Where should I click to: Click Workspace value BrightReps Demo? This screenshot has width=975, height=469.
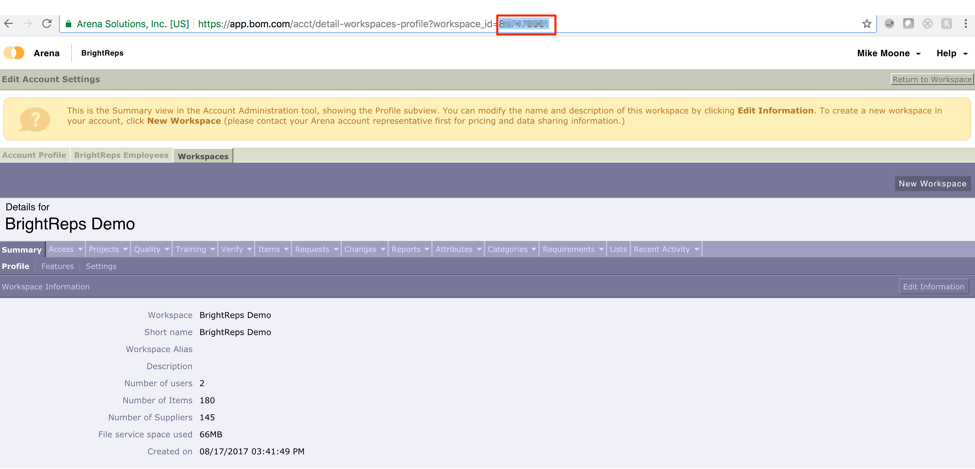[x=235, y=315]
